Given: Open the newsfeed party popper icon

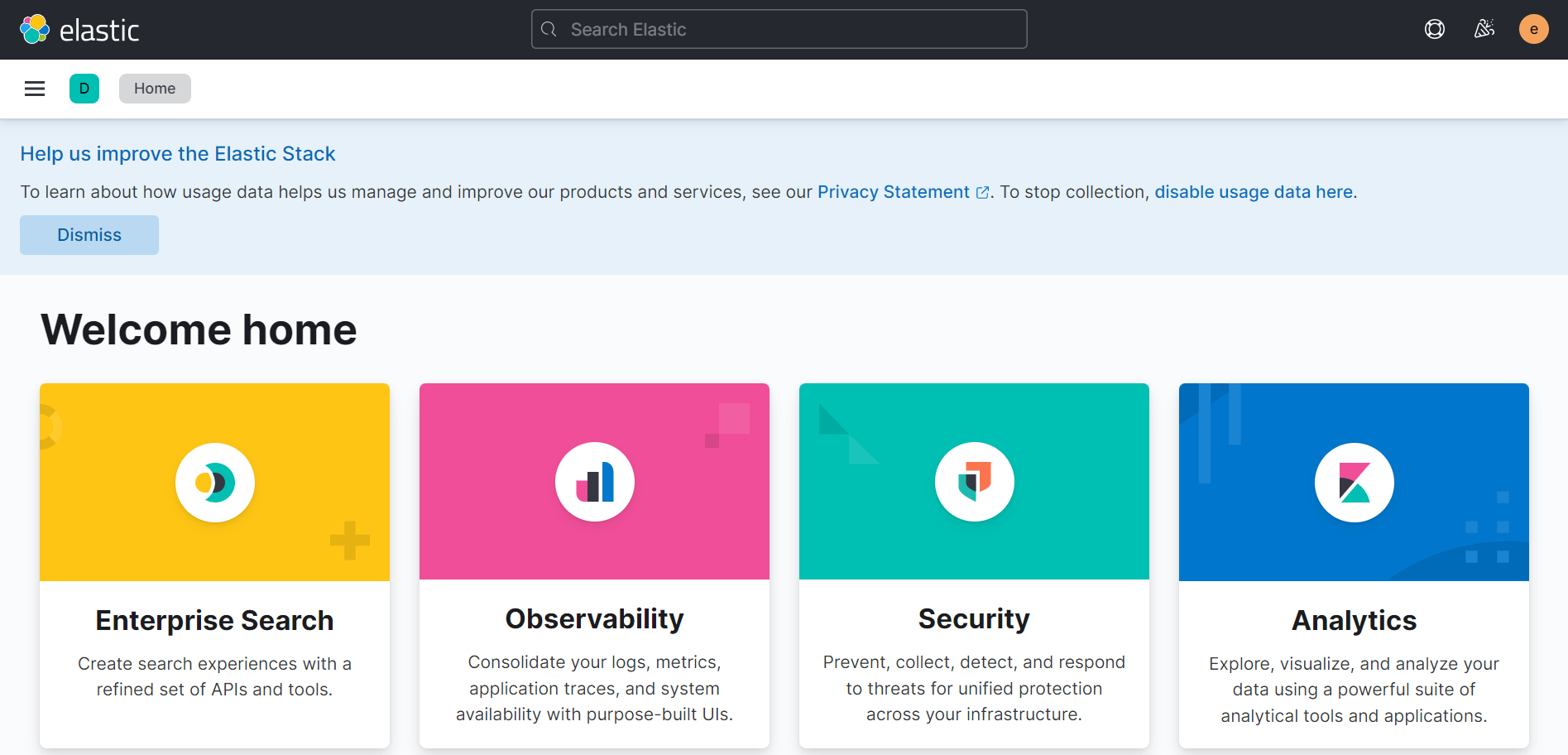Looking at the screenshot, I should (x=1484, y=29).
